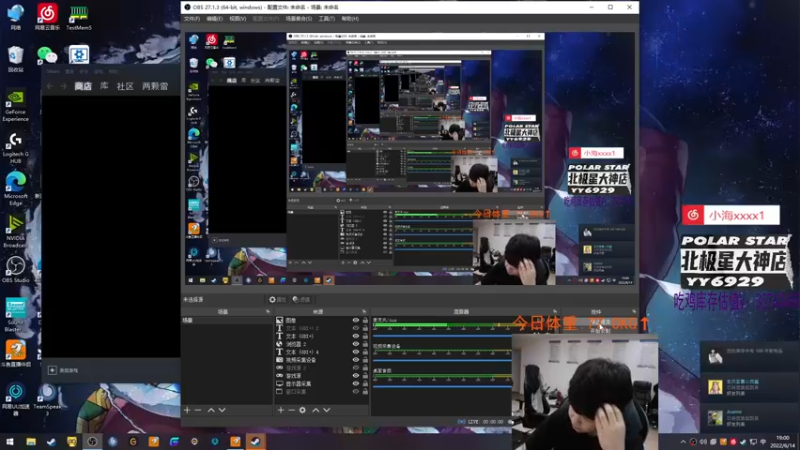Open the 编辑(E) menu in OBS

tap(214, 18)
